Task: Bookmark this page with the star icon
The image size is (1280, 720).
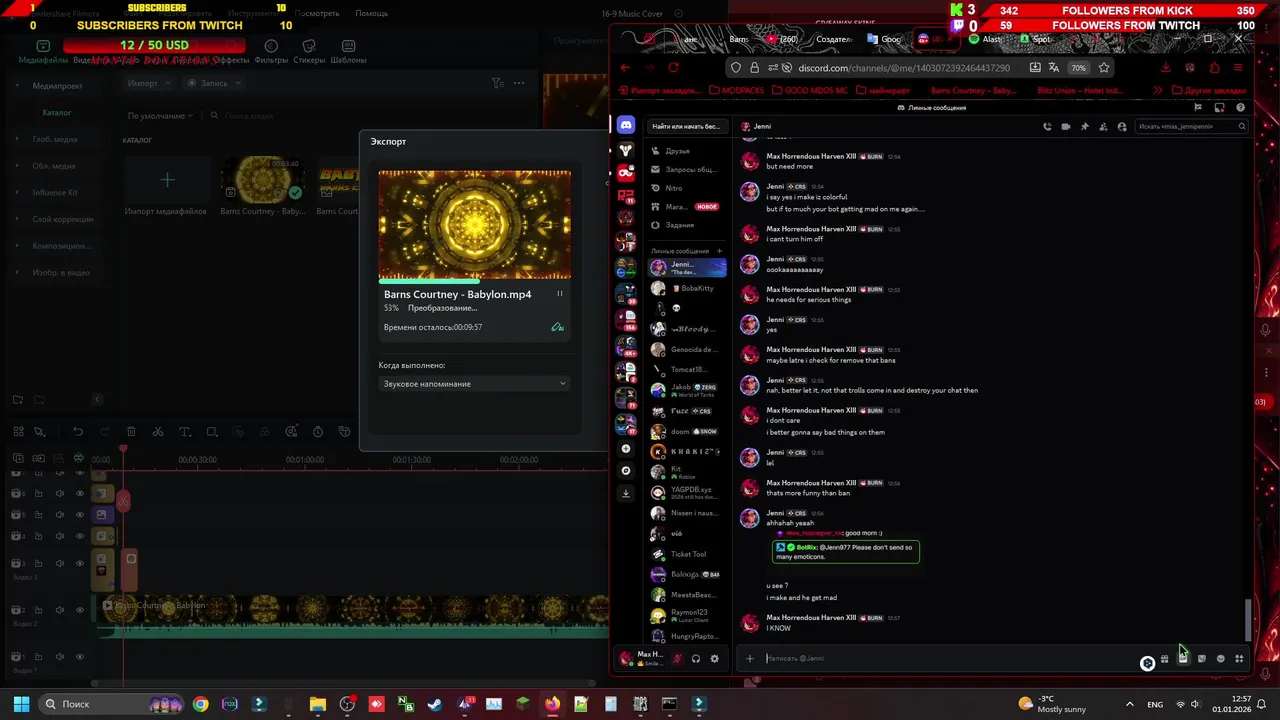Action: (x=1104, y=68)
